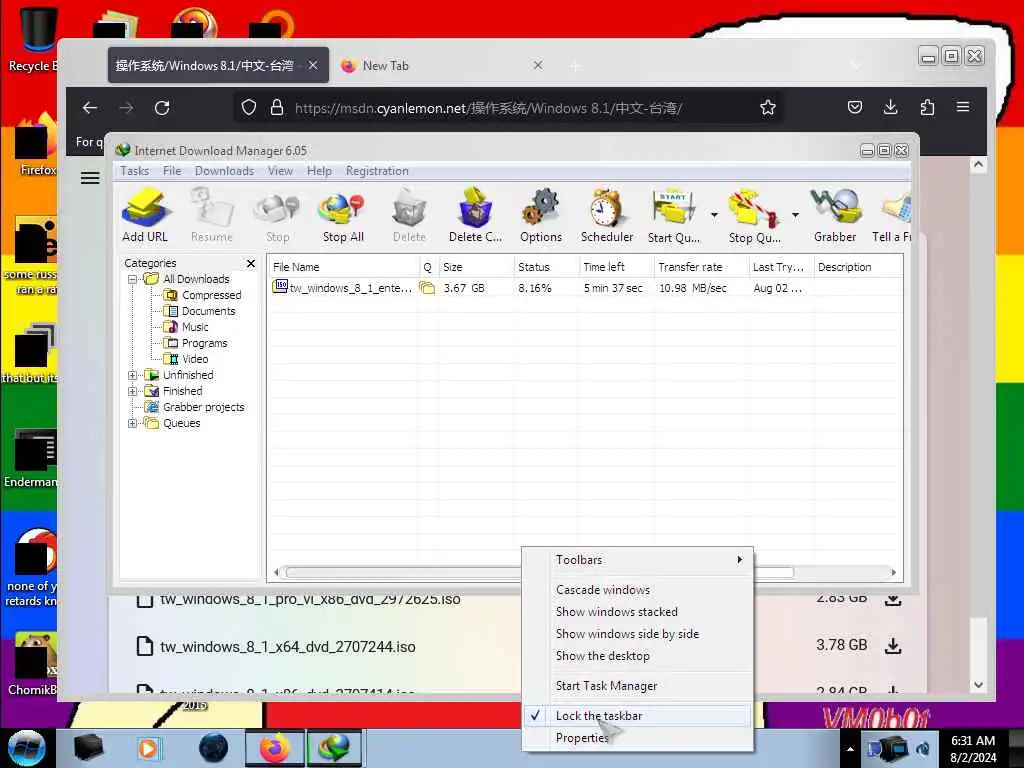
Task: Open taskbar Properties menu entry
Action: [x=638, y=738]
